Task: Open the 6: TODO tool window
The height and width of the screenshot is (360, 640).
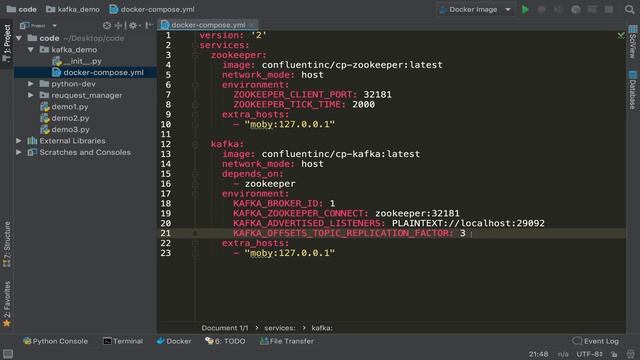Action: (x=225, y=341)
